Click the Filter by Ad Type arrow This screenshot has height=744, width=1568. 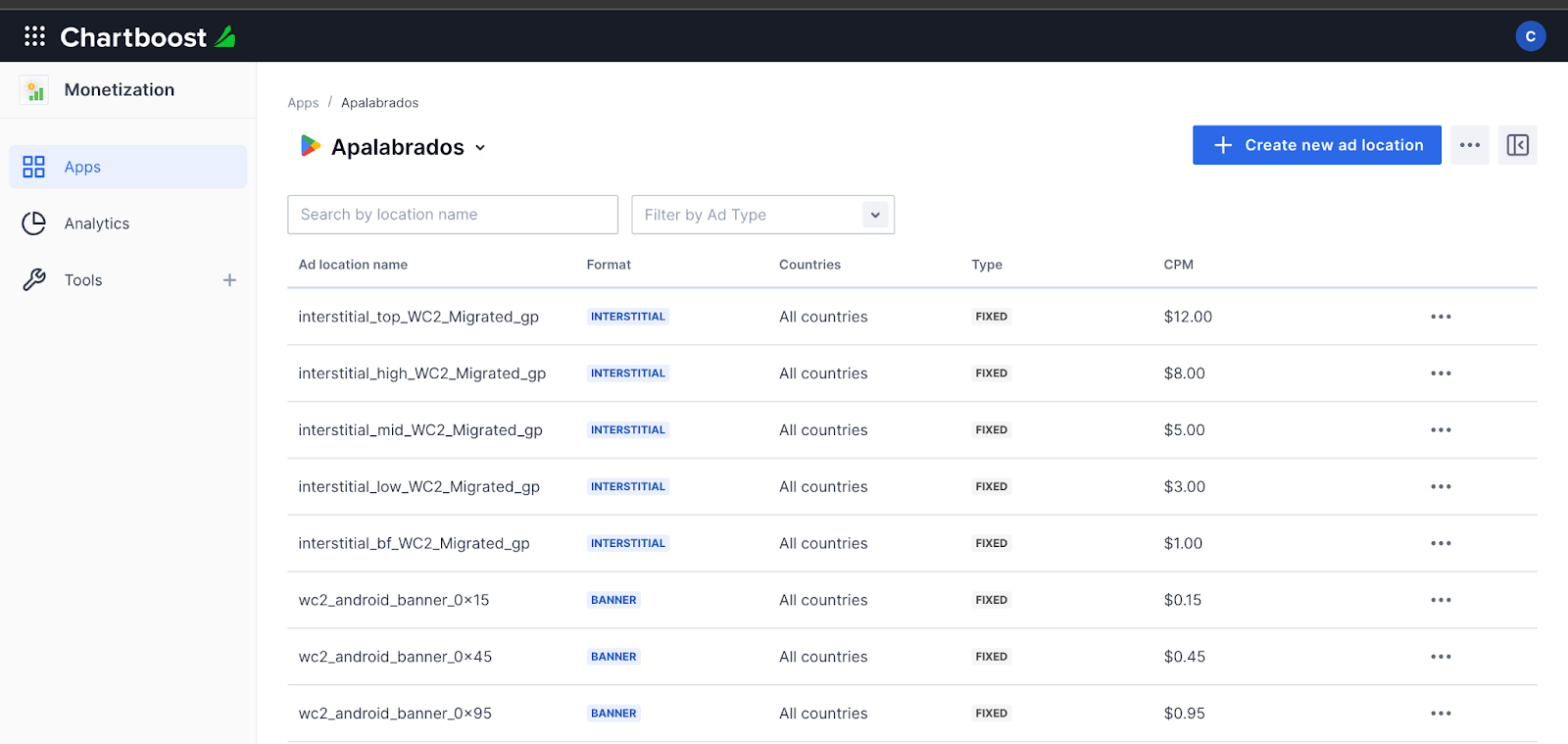tap(875, 215)
